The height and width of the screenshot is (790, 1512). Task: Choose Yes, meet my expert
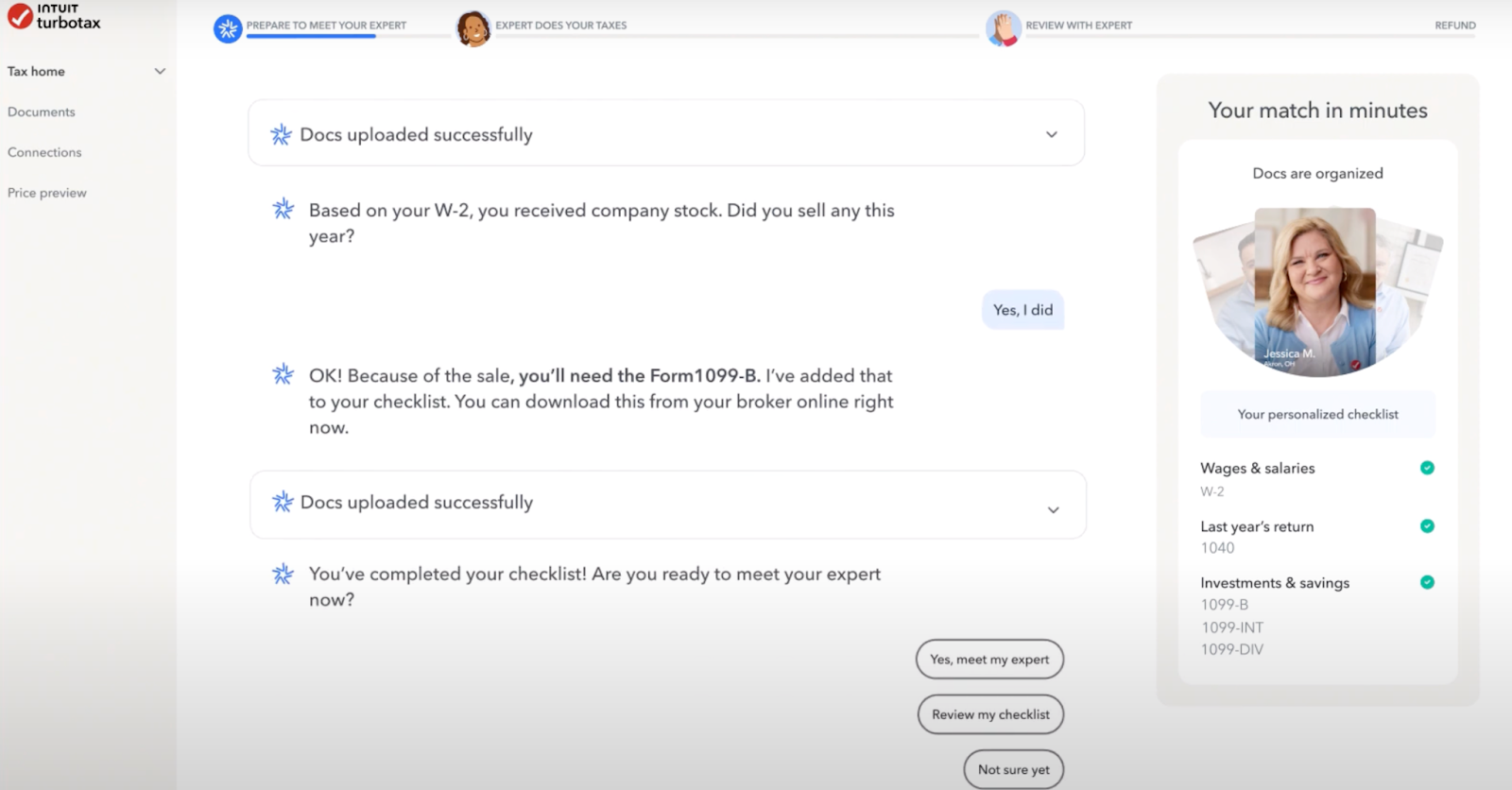point(989,660)
